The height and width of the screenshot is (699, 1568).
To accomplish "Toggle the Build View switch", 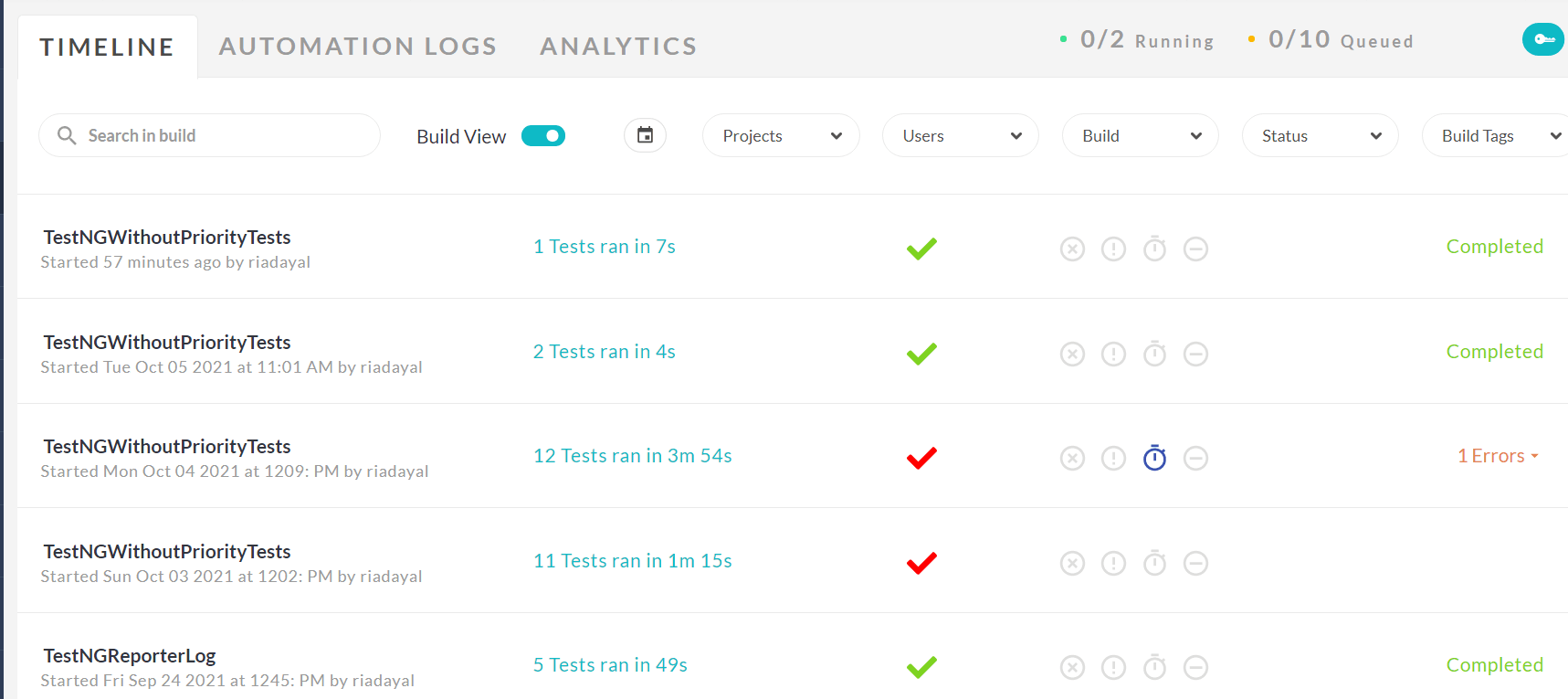I will (543, 136).
